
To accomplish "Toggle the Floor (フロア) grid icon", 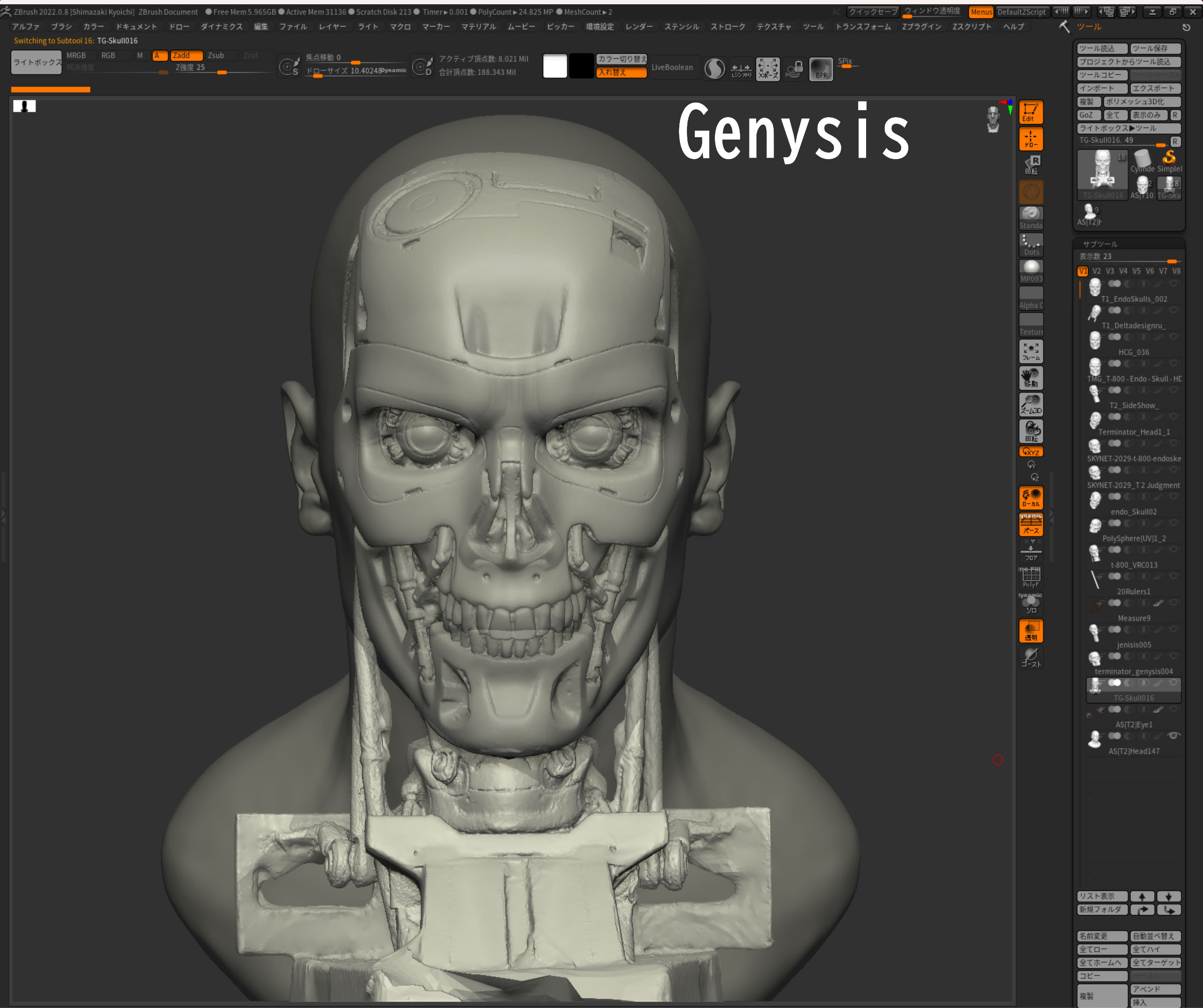I will point(1030,551).
